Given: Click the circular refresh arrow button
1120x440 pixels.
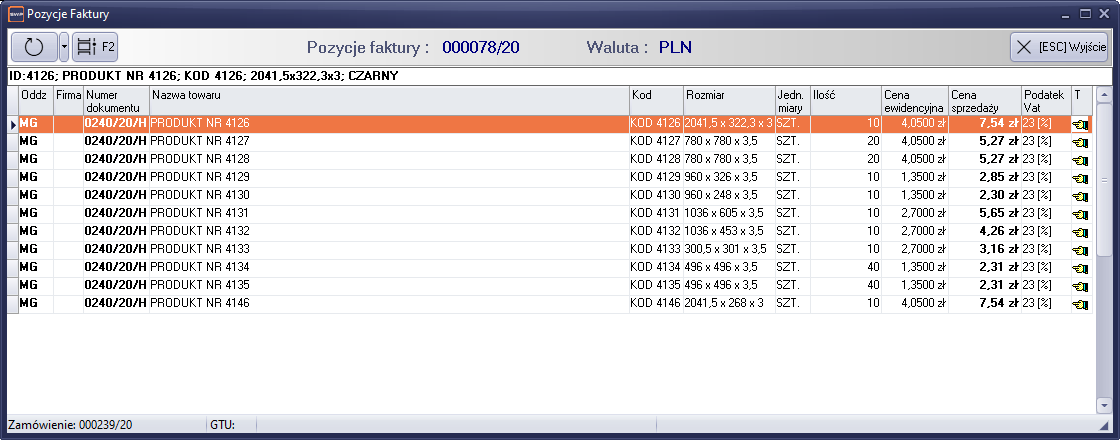Looking at the screenshot, I should coord(34,47).
